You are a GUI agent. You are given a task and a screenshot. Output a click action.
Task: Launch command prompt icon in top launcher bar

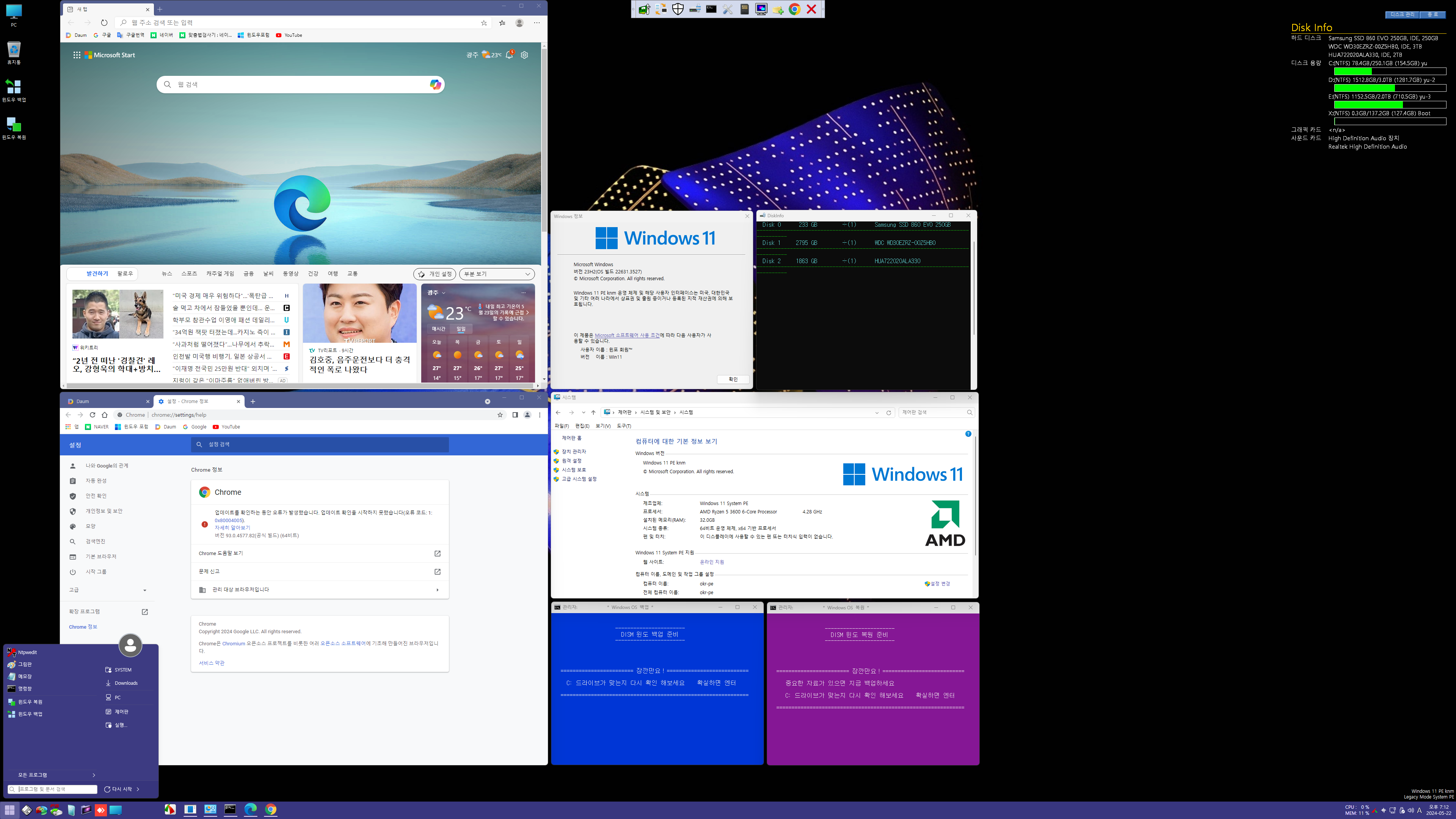point(711,9)
